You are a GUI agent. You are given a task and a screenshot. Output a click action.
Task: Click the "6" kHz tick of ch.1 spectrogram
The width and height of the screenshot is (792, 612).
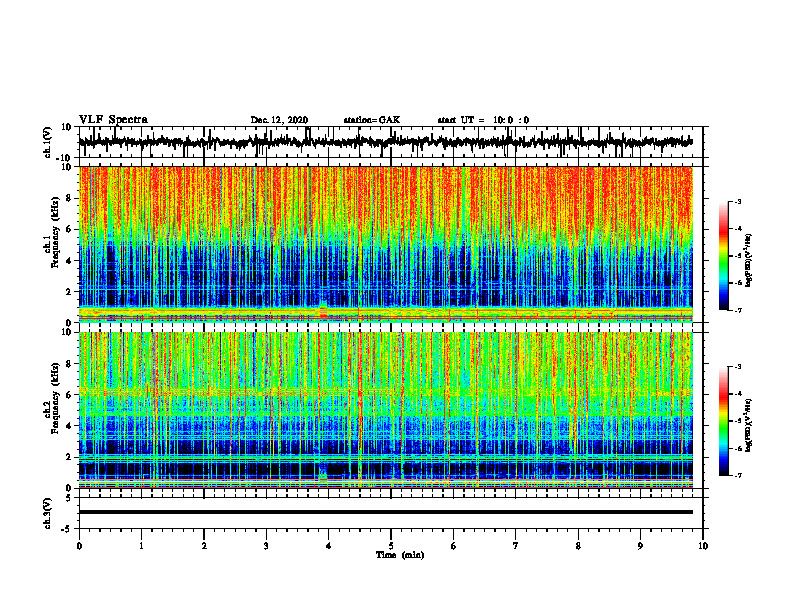pyautogui.click(x=69, y=229)
